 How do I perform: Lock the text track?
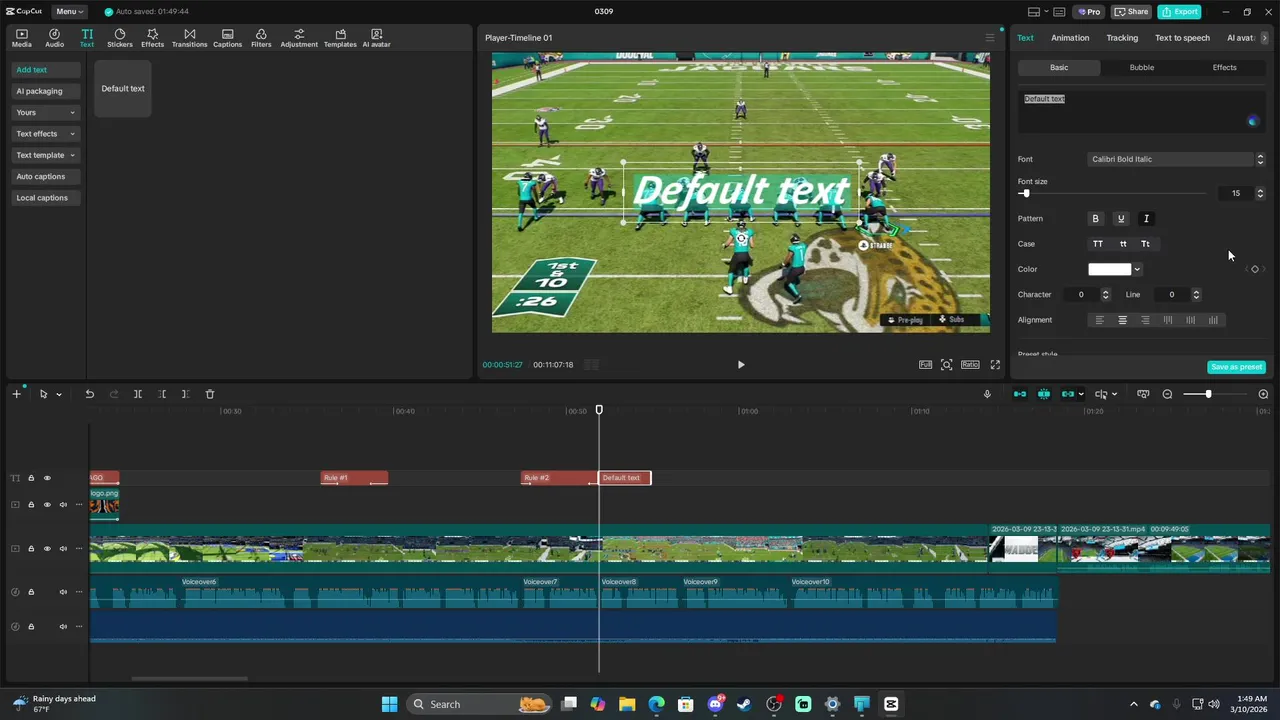[31, 478]
